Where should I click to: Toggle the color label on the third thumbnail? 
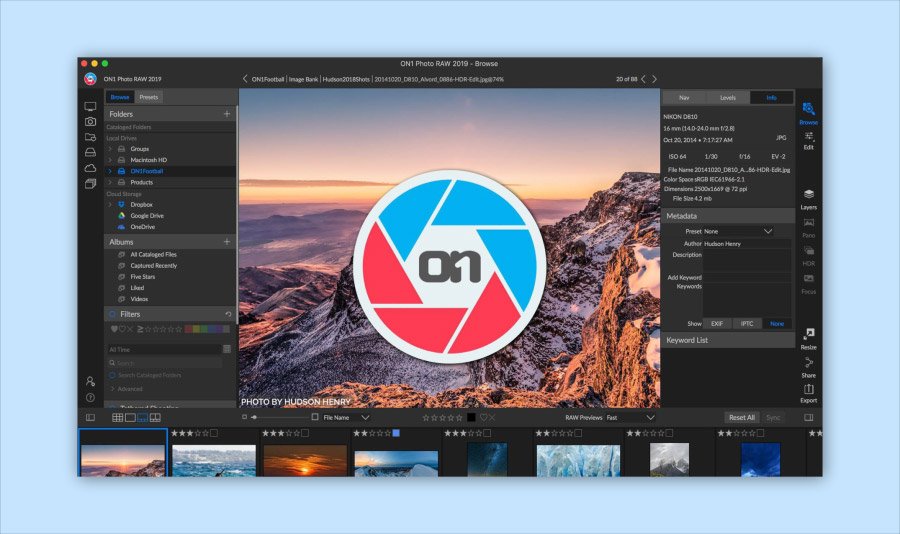pos(305,434)
